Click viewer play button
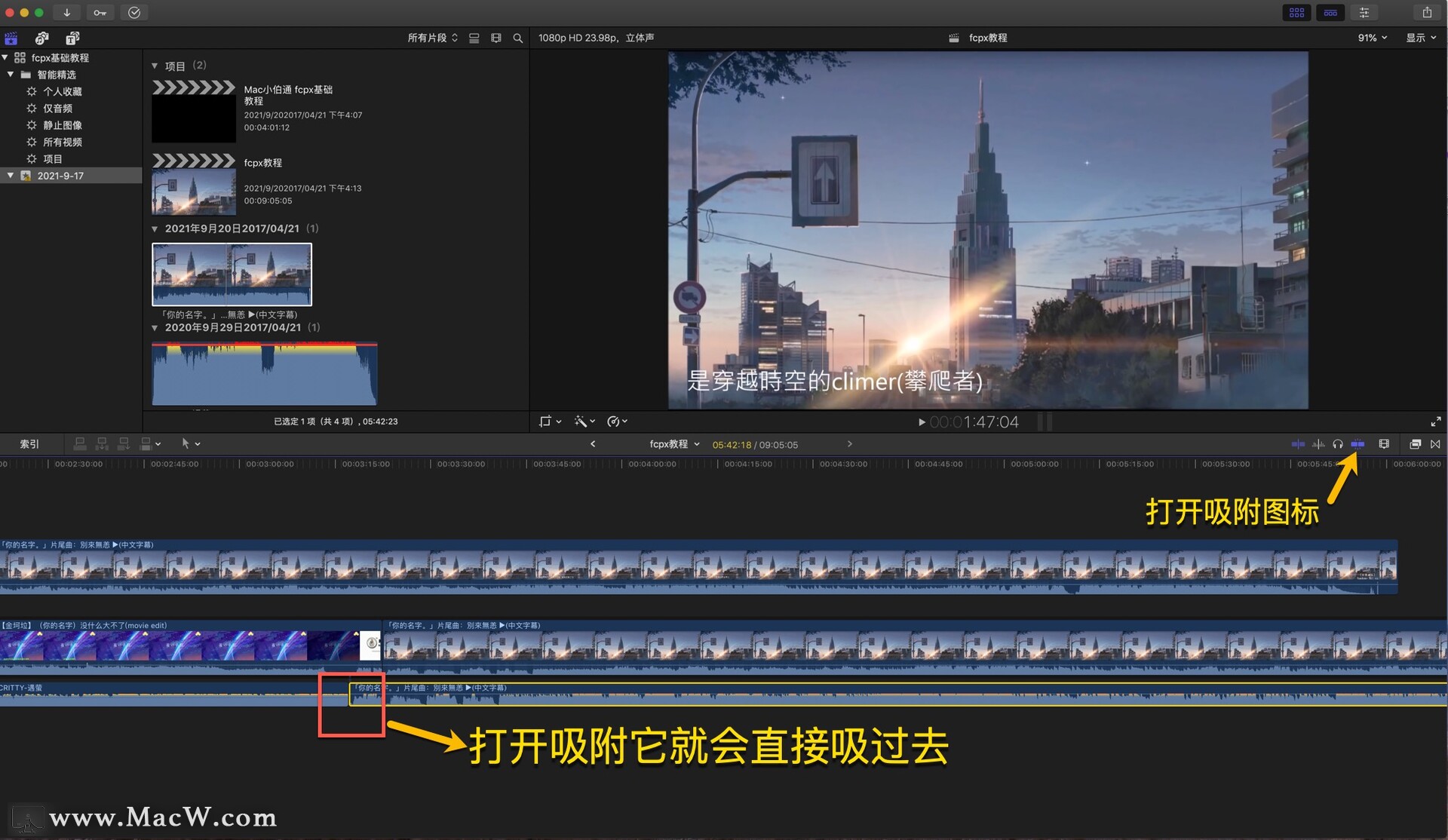The height and width of the screenshot is (840, 1448). tap(922, 422)
